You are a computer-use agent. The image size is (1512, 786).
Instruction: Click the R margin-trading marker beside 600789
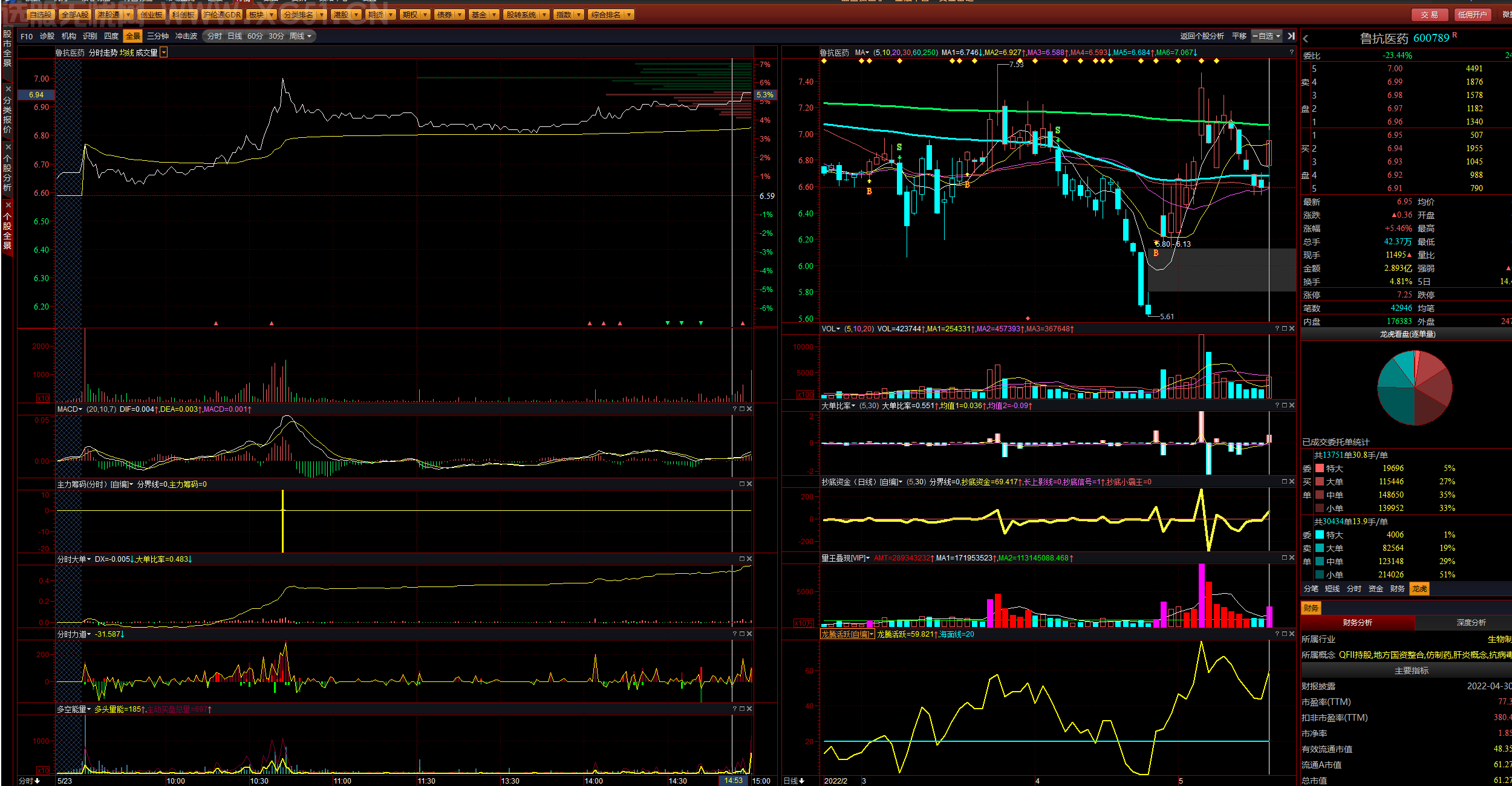coord(1455,35)
